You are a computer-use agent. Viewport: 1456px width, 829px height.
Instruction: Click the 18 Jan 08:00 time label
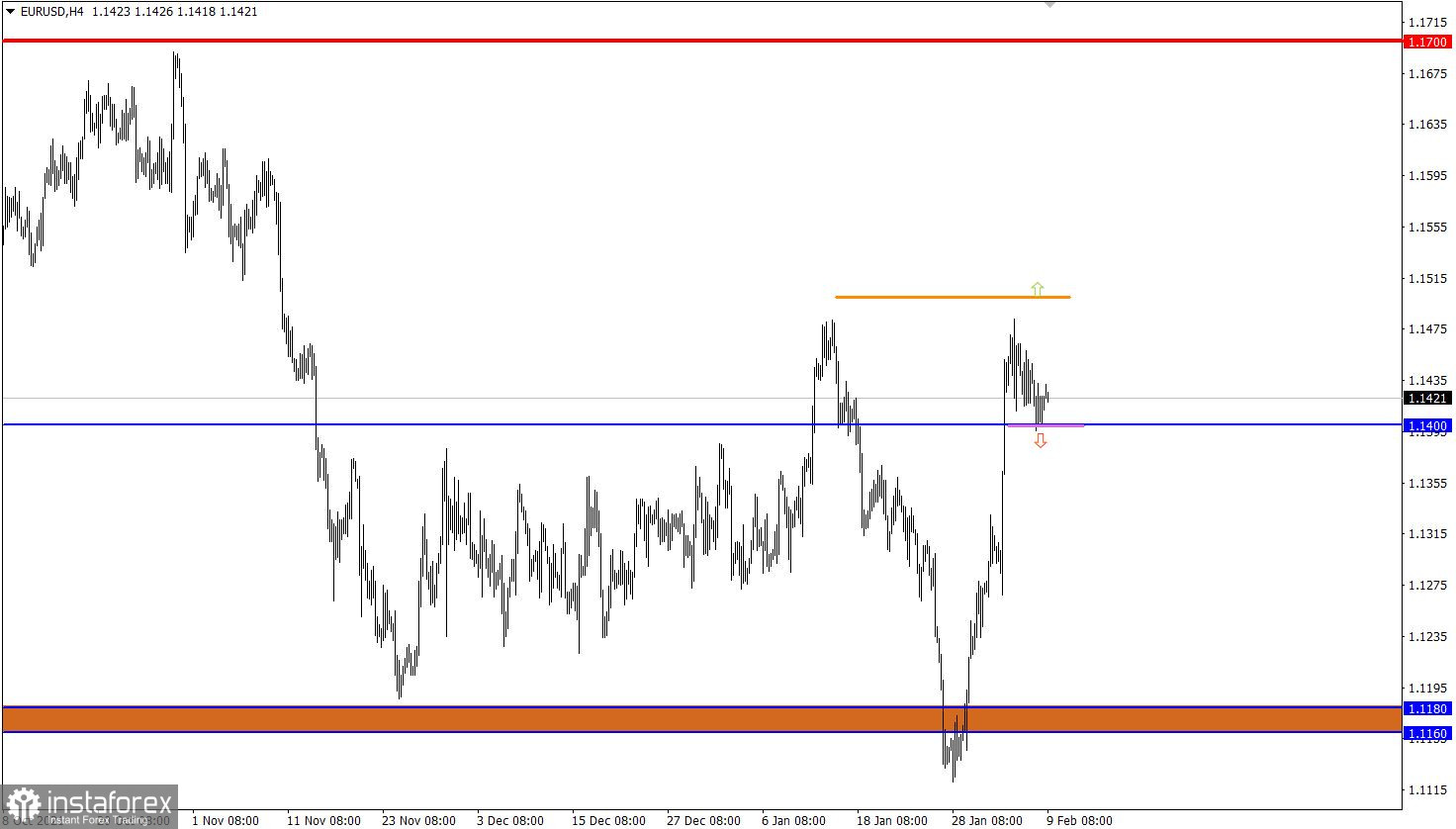click(x=892, y=820)
